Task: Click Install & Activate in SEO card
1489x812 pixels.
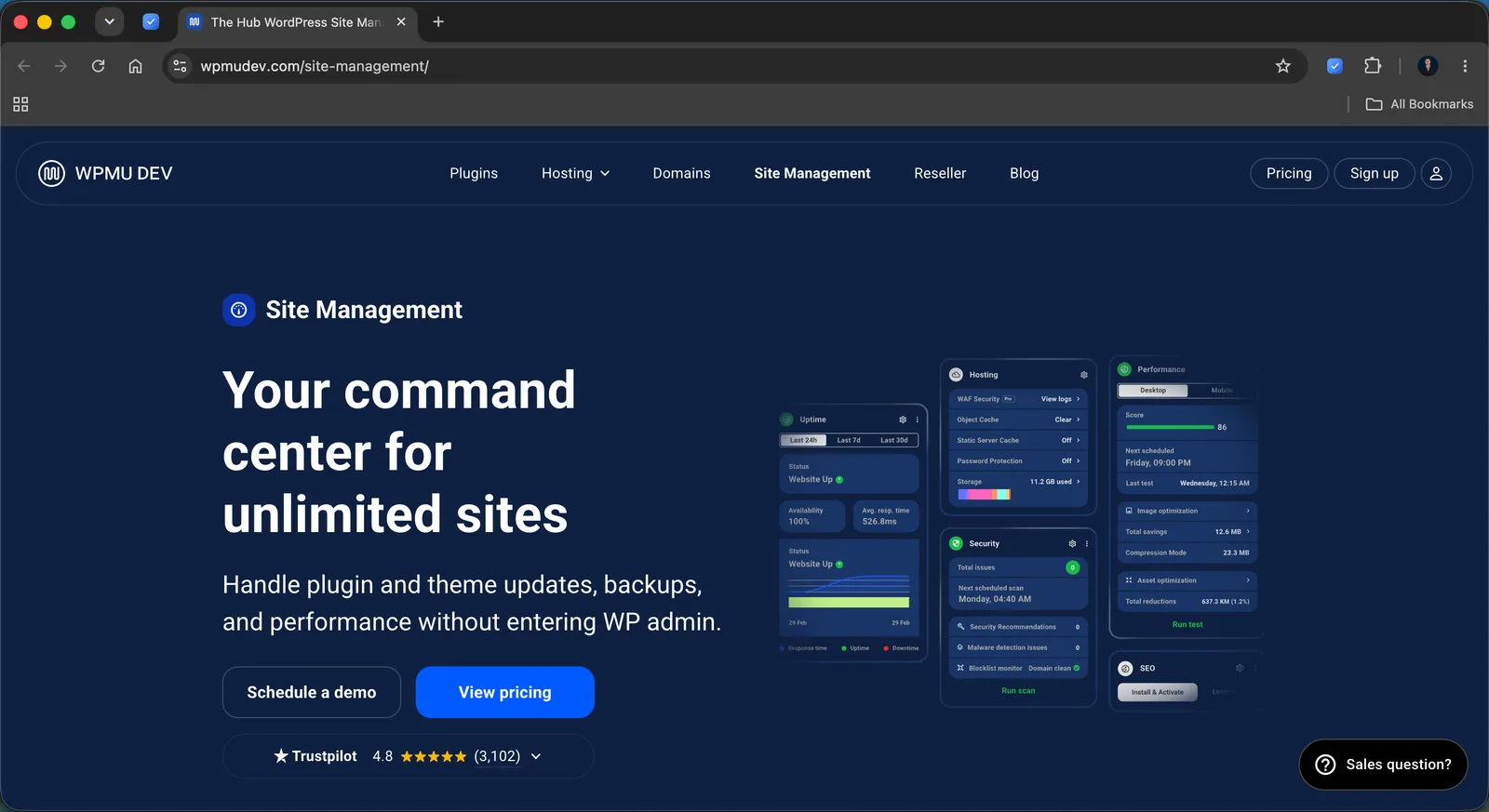Action: tap(1158, 692)
